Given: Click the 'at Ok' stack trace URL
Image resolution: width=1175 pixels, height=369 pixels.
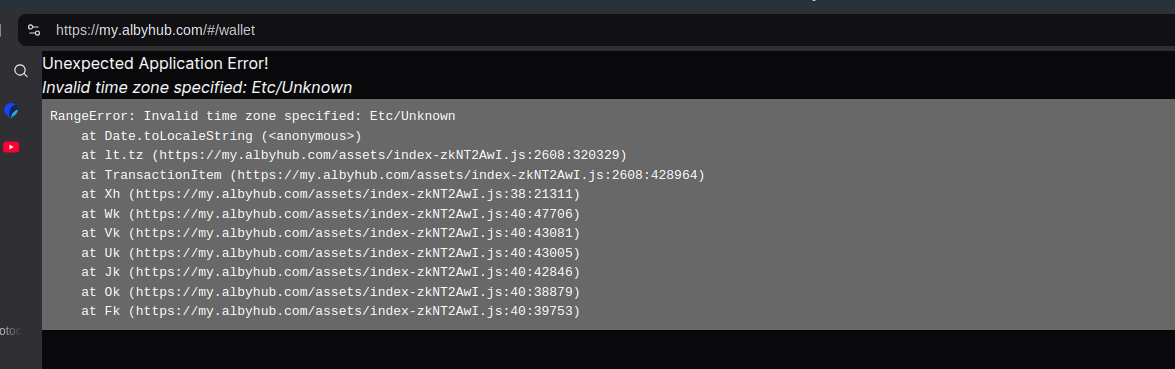Looking at the screenshot, I should point(354,292).
